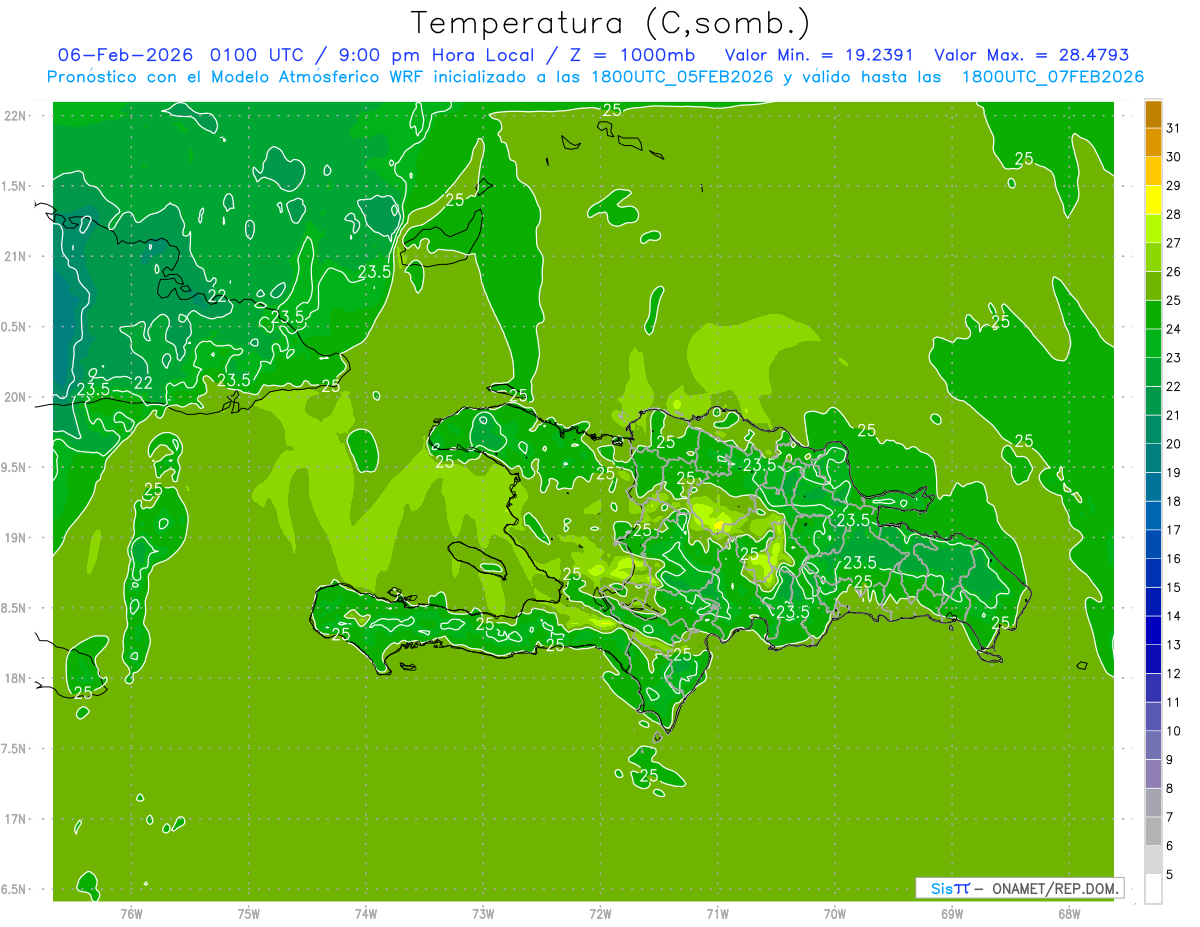
Task: Click the "71W" longitude axis label
Action: pos(717,913)
